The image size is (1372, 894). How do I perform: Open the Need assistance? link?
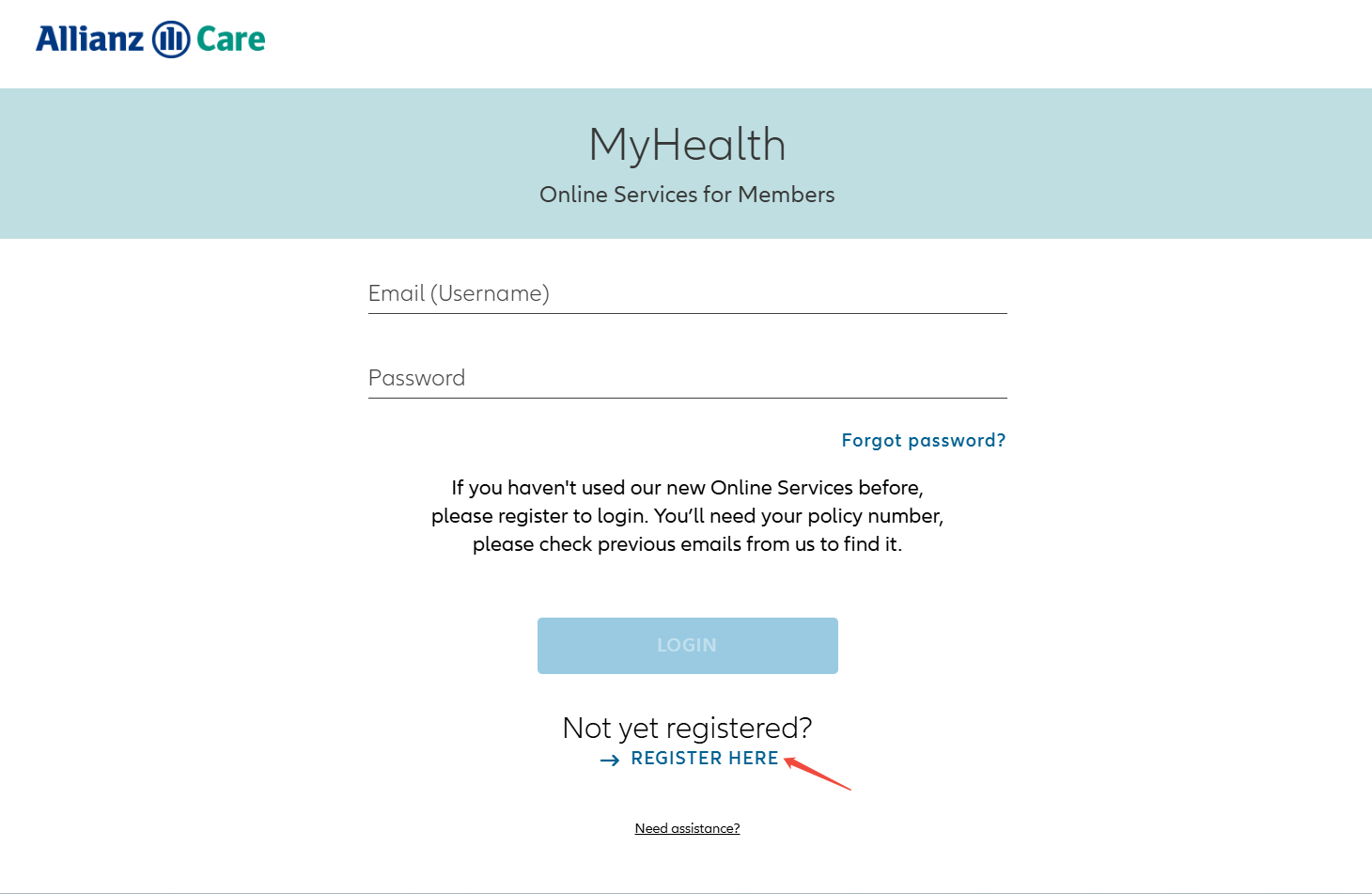[x=687, y=828]
